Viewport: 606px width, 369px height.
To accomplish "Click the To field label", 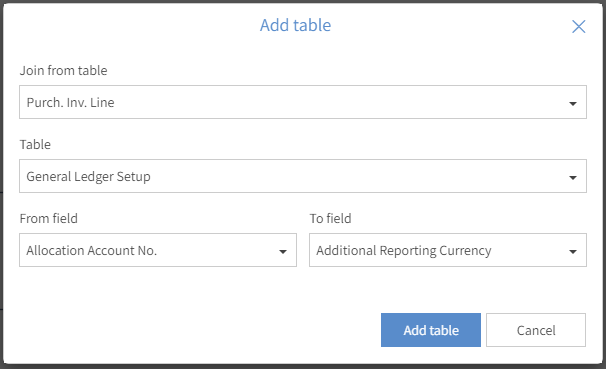I will pyautogui.click(x=330, y=218).
